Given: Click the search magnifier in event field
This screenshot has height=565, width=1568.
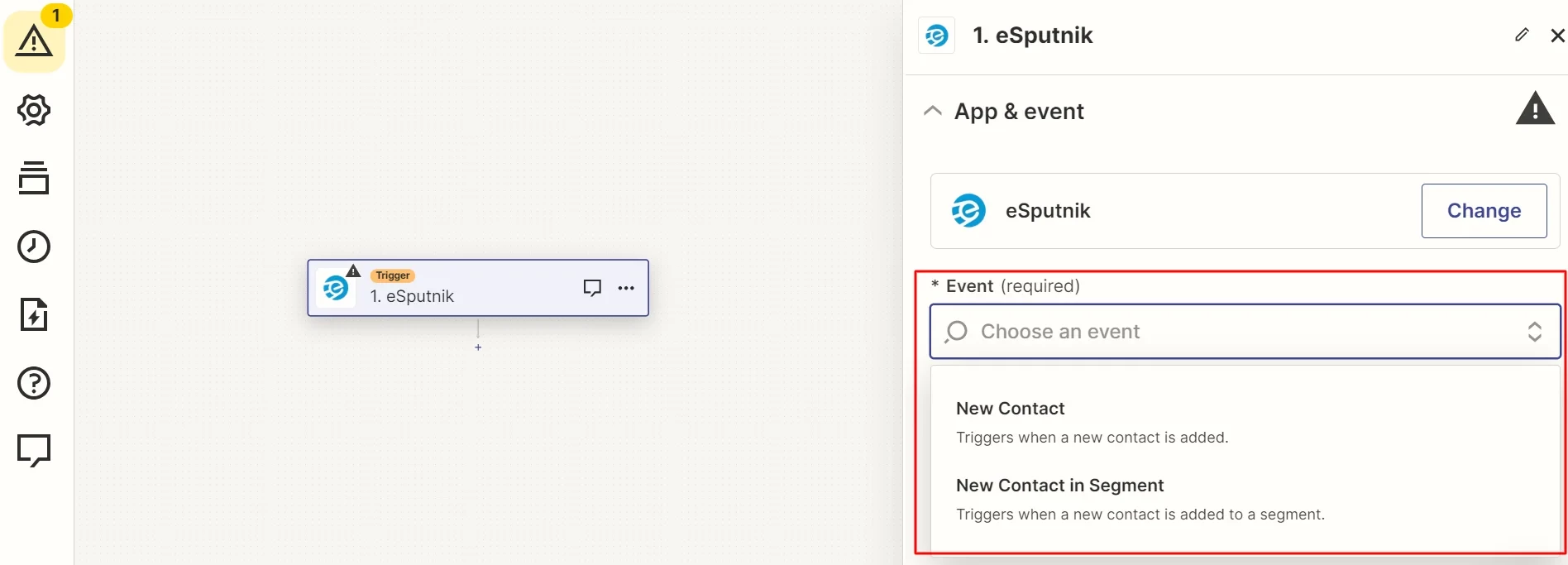Looking at the screenshot, I should (x=956, y=332).
